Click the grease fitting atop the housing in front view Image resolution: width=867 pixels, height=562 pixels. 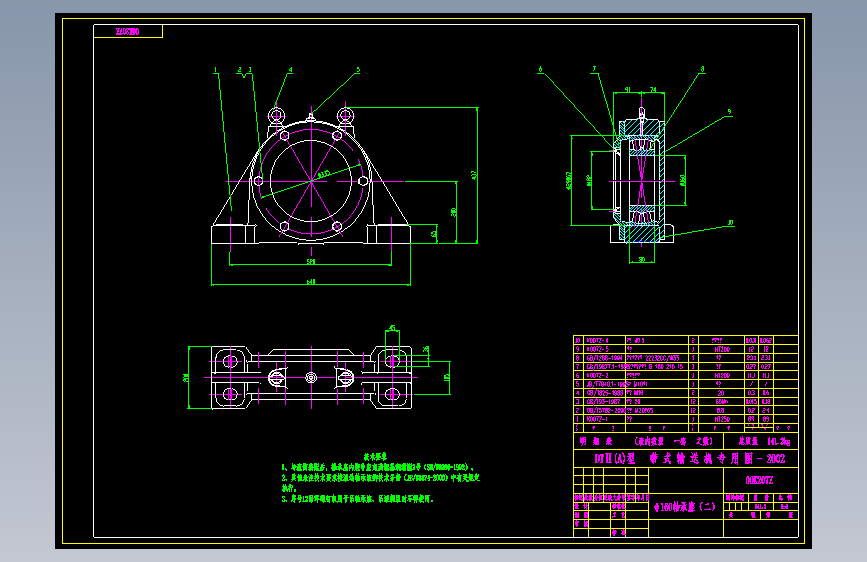click(311, 116)
